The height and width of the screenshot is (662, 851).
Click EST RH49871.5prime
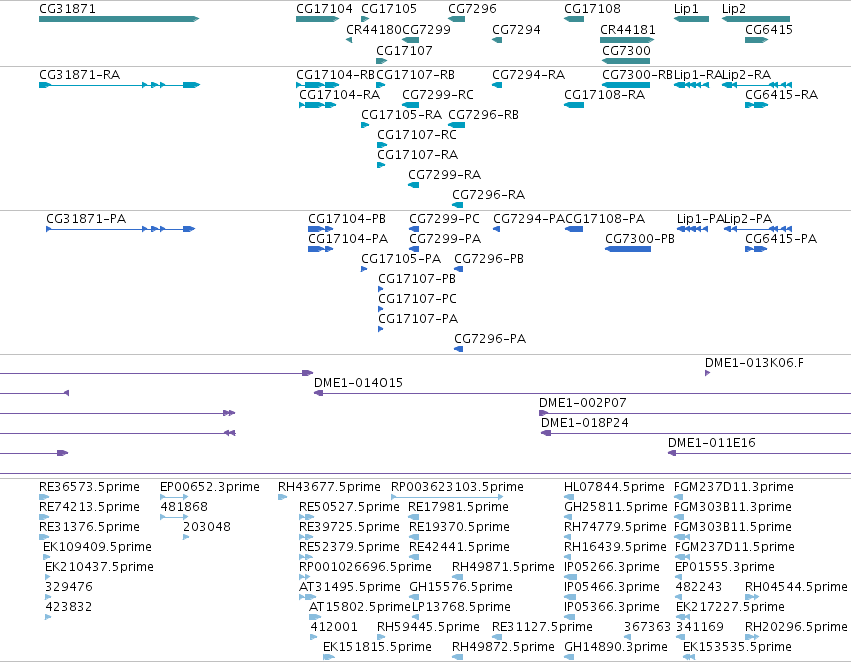[458, 577]
